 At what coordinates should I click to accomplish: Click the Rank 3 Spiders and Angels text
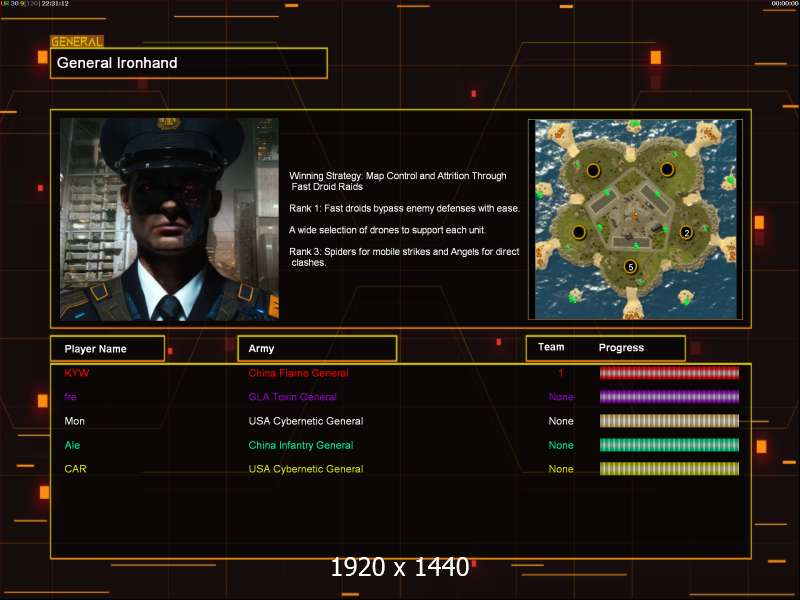tap(404, 257)
